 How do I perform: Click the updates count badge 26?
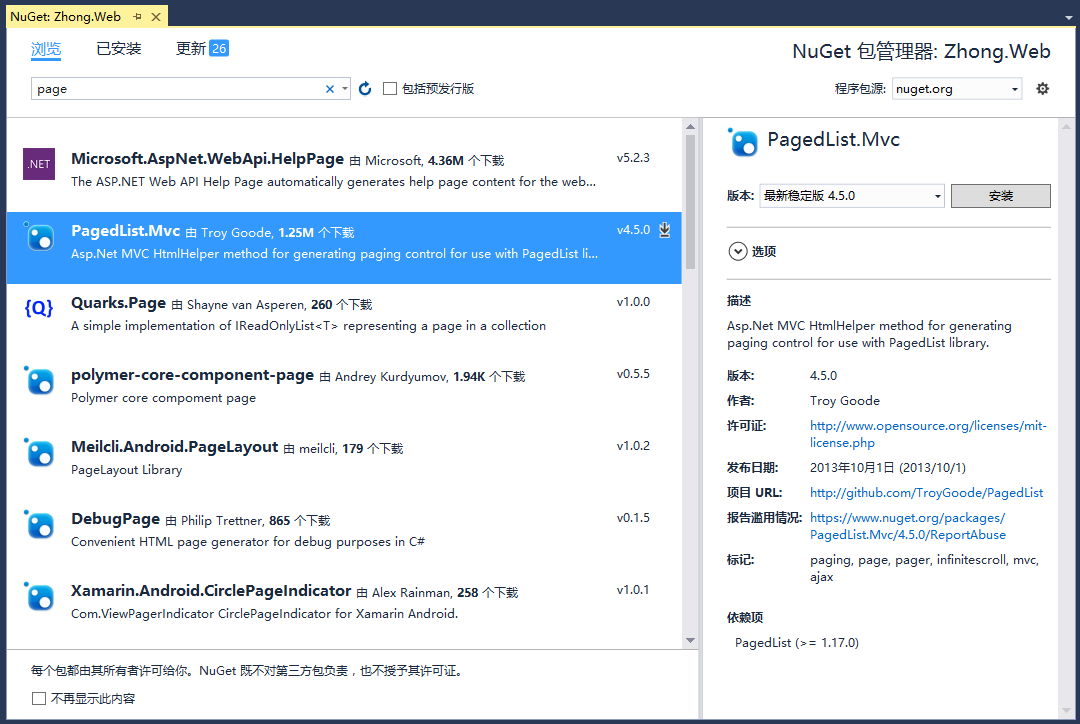[219, 48]
